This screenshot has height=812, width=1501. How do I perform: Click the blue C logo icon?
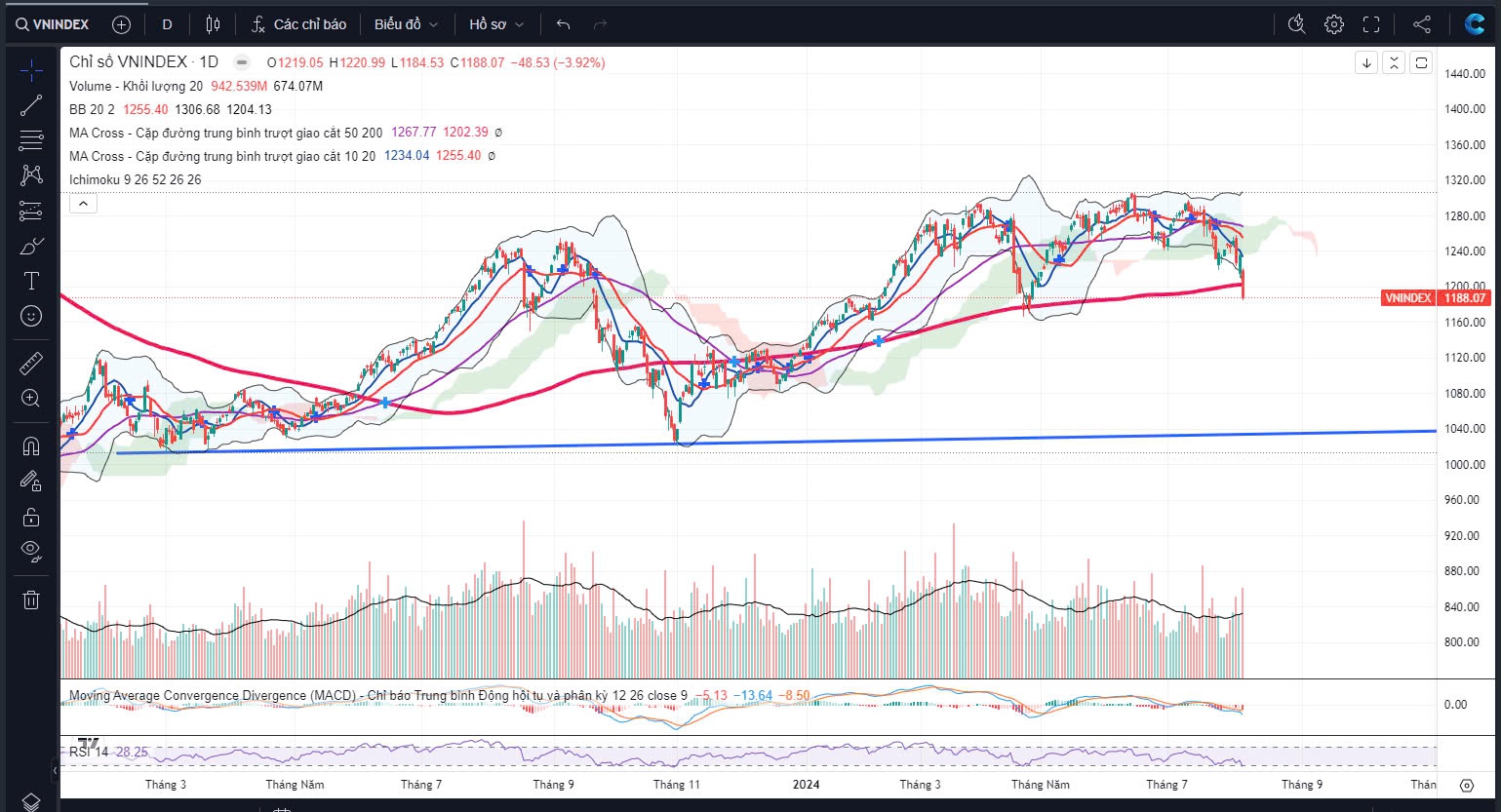click(1474, 24)
